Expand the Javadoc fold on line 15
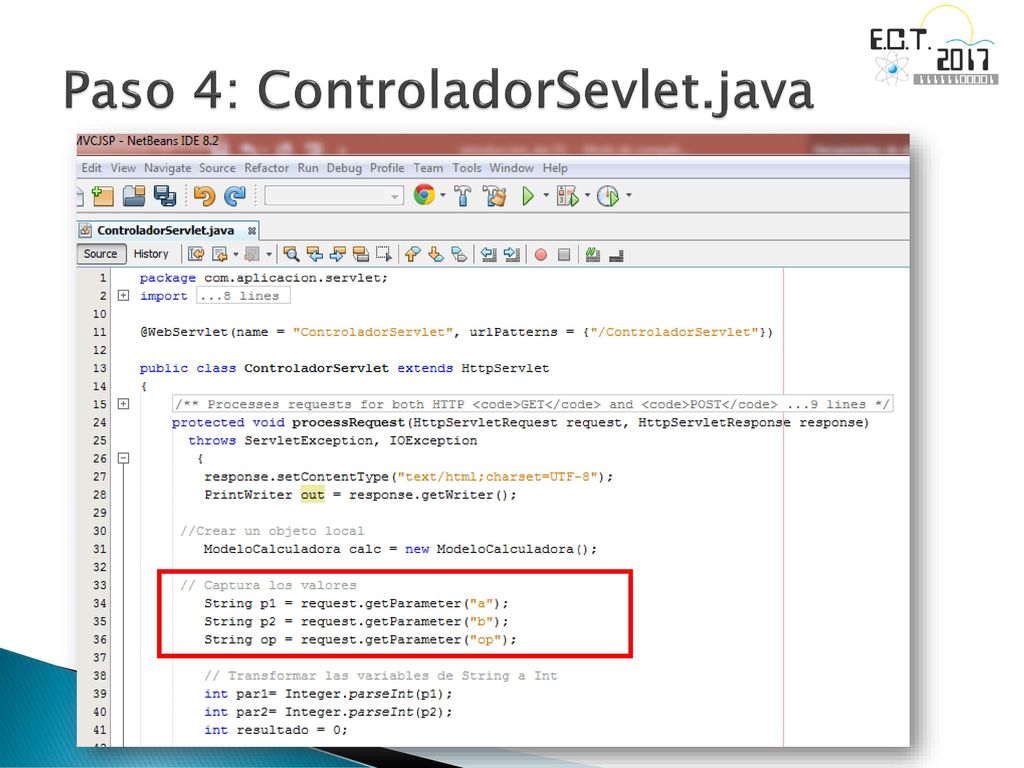Image resolution: width=1024 pixels, height=768 pixels. (123, 404)
